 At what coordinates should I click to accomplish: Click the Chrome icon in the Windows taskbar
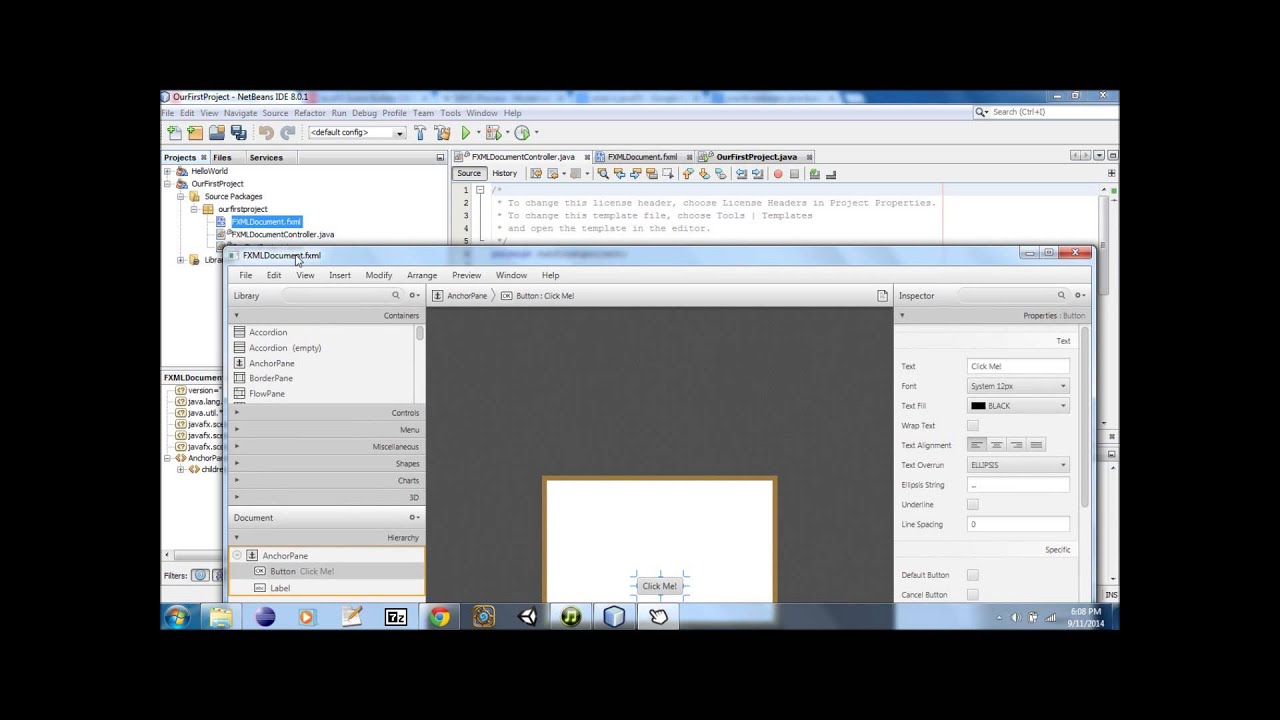tap(440, 617)
